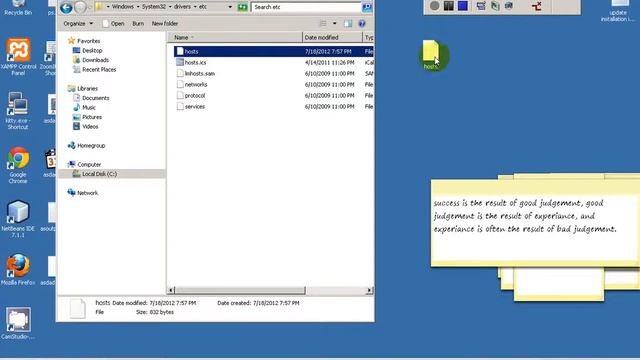Open the Videos library
The width and height of the screenshot is (640, 360).
coord(86,127)
